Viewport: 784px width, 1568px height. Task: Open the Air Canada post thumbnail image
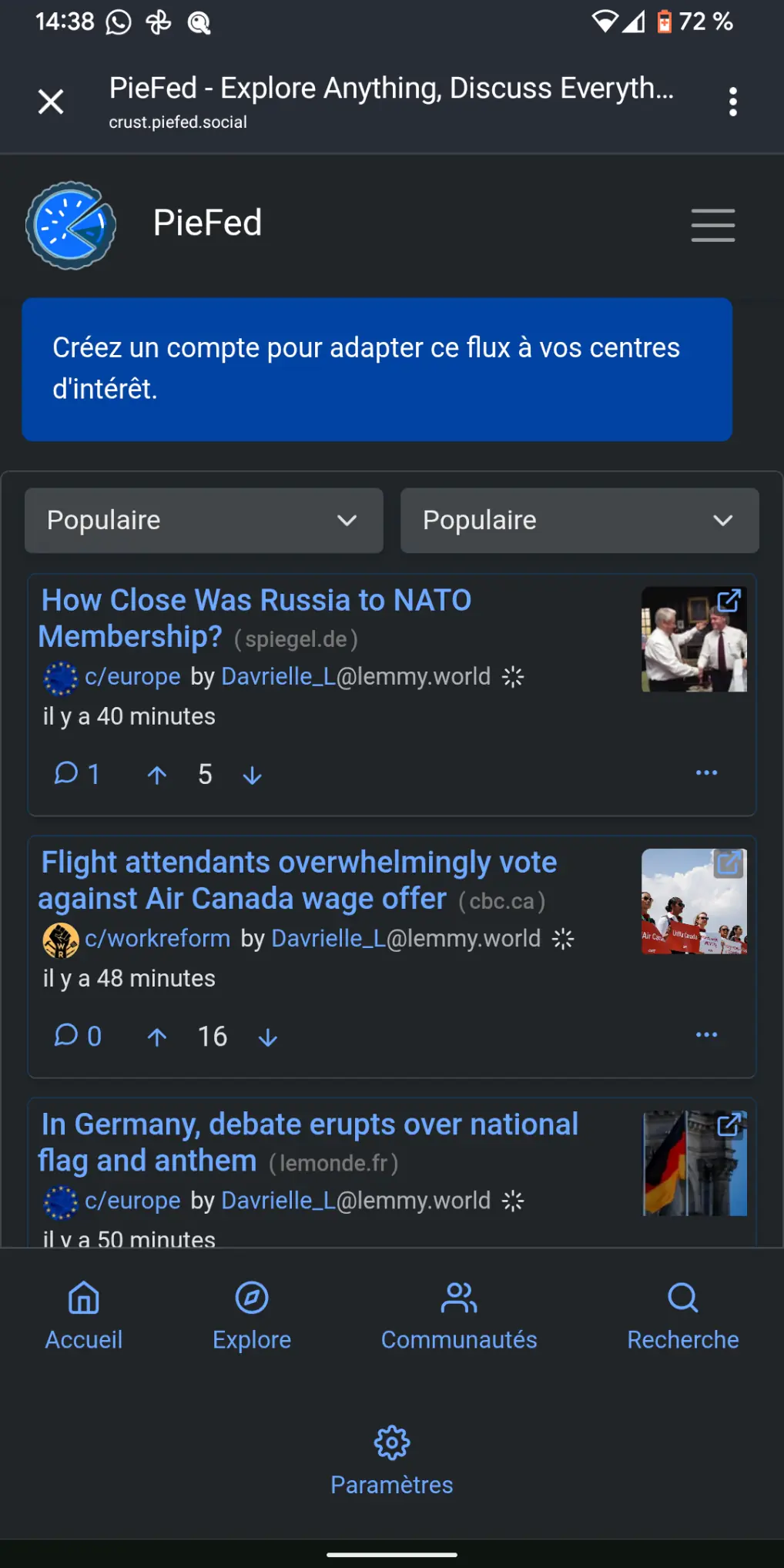point(694,901)
